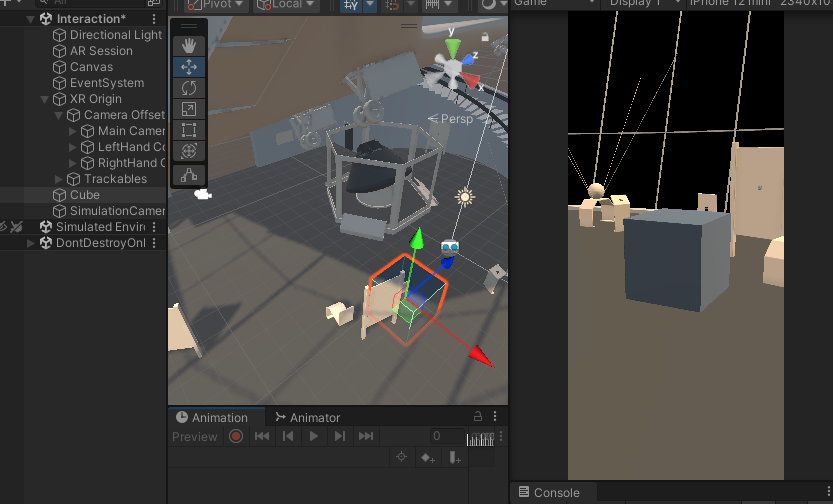Expand the RightHand Controller foldout arrow

73,163
